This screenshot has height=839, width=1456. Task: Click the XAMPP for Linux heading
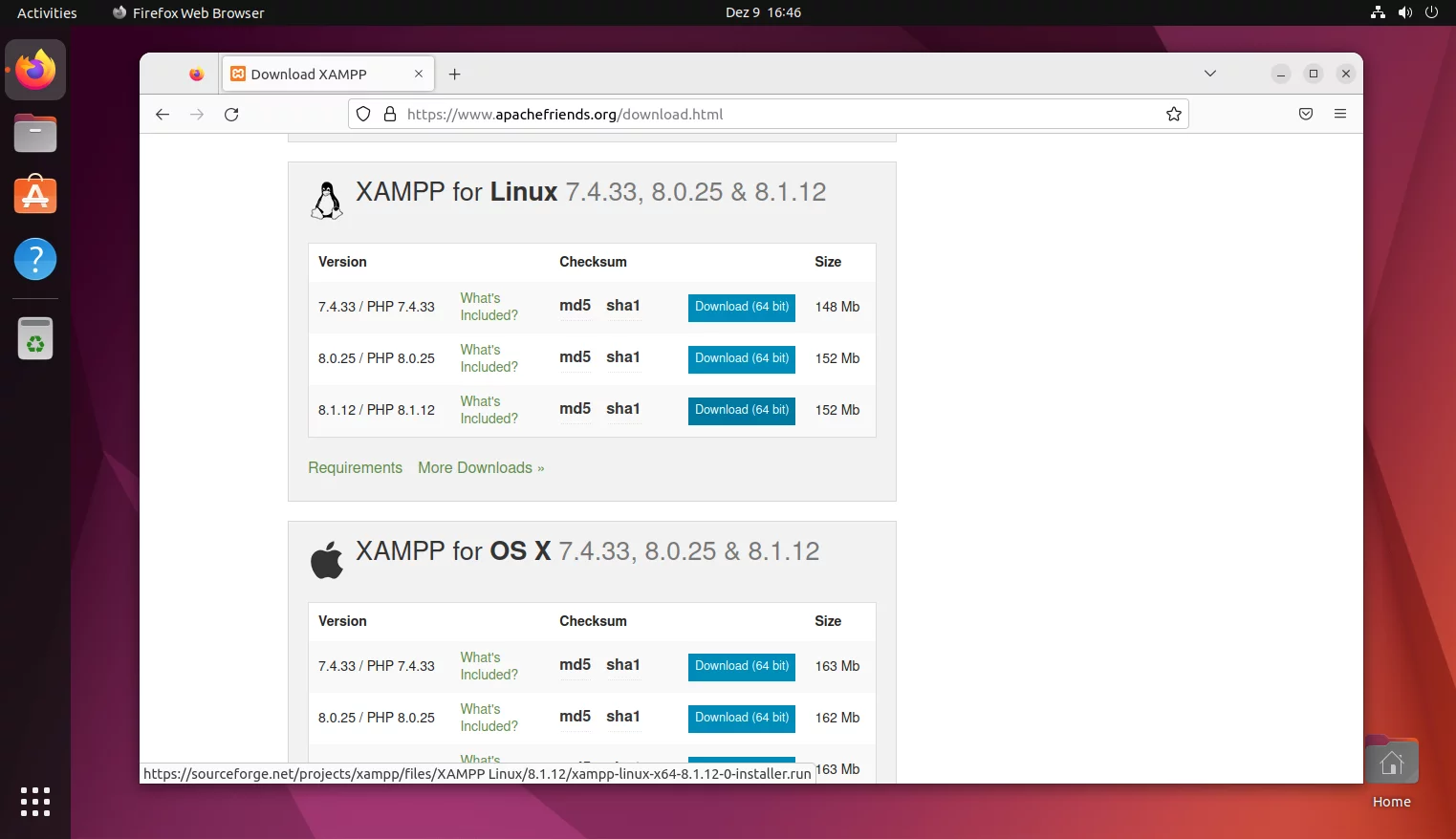pos(591,192)
